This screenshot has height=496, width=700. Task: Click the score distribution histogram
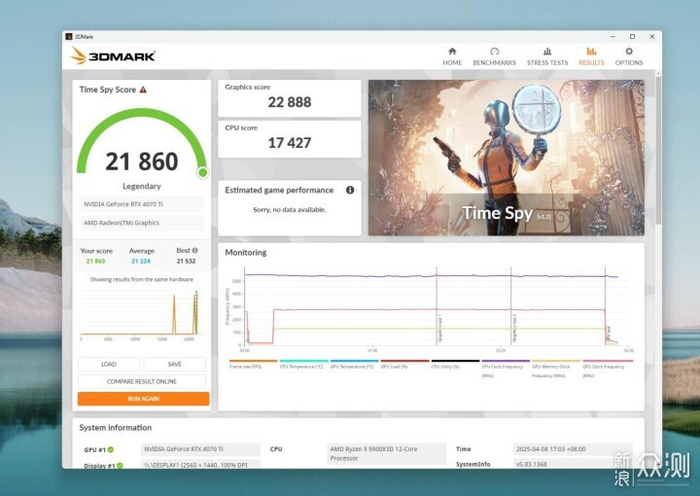click(142, 315)
